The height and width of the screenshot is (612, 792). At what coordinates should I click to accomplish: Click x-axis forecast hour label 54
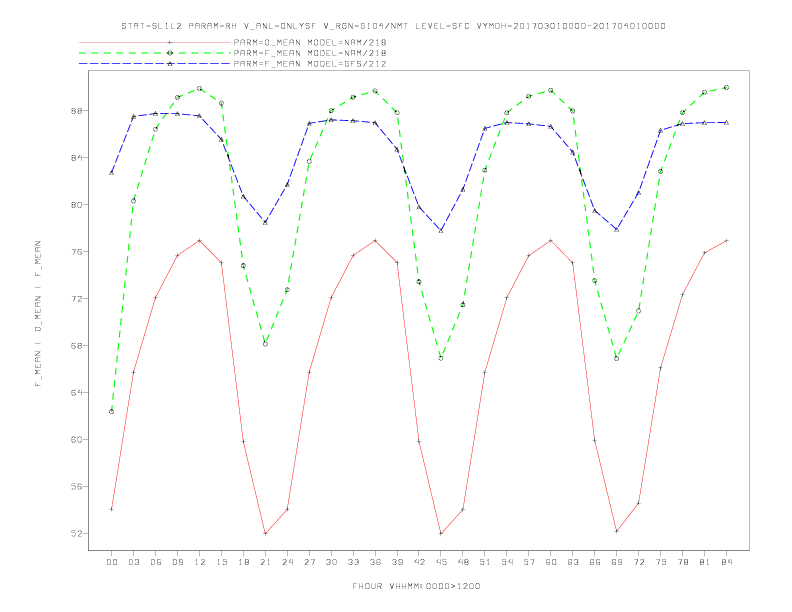[507, 562]
